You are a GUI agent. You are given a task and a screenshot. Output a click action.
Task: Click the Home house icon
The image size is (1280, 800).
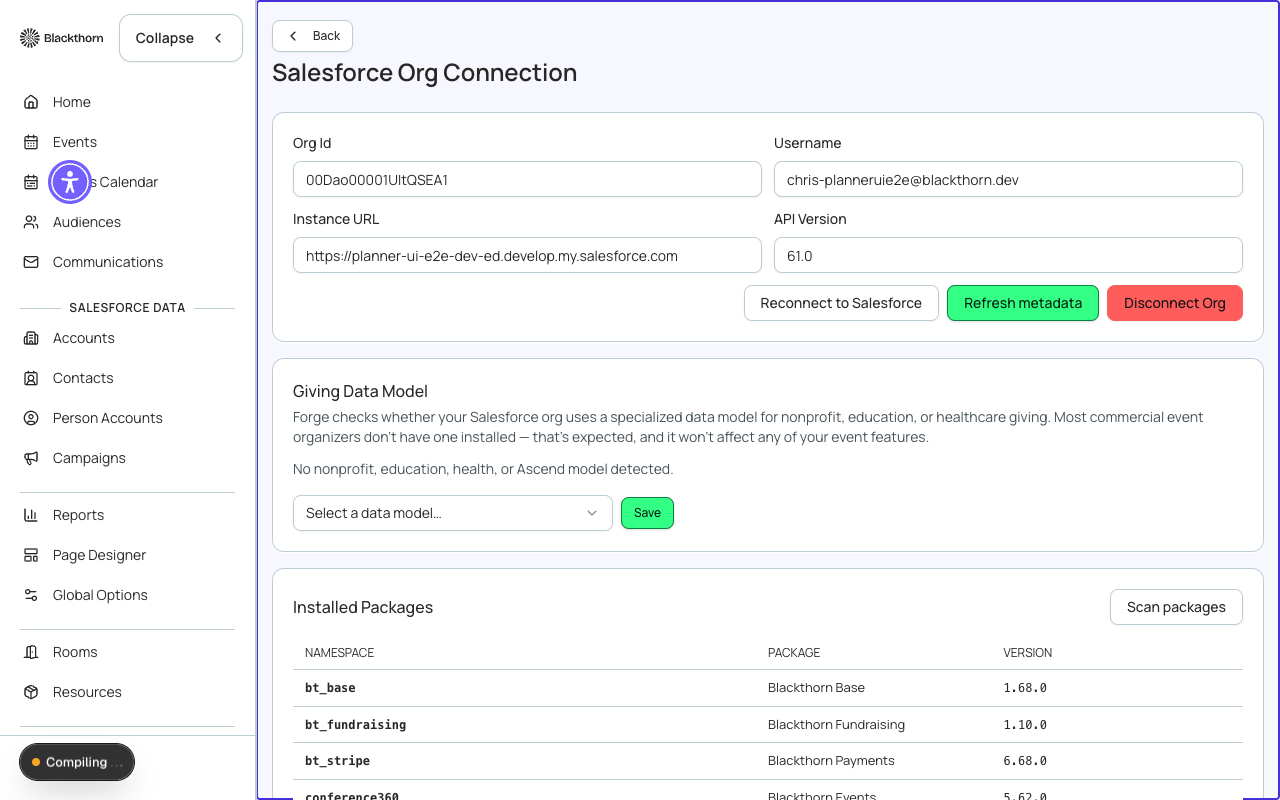[31, 102]
